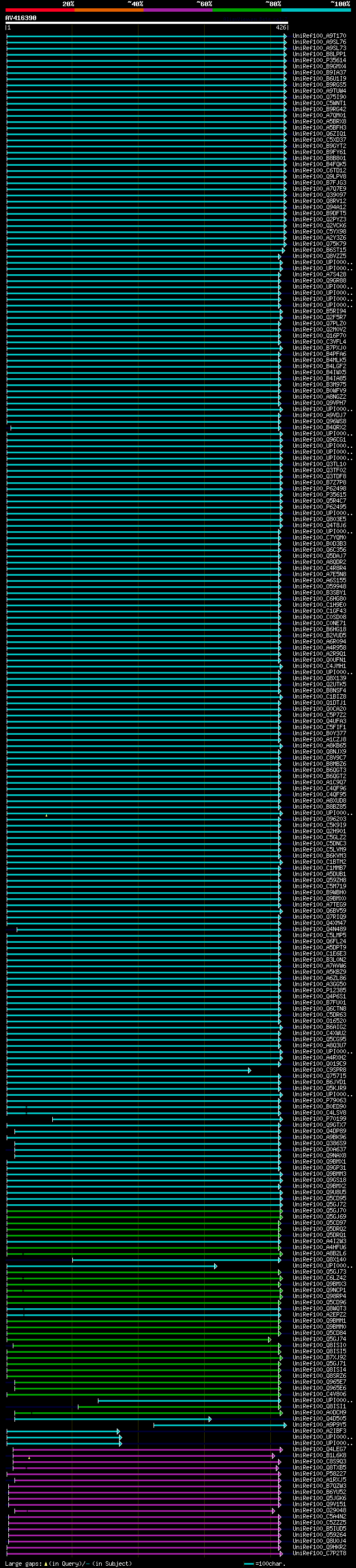Screen dimensions: 356x1568
Task: Select the UniRef100_Q5GJ73 label
Action: pyautogui.click(x=319, y=1272)
